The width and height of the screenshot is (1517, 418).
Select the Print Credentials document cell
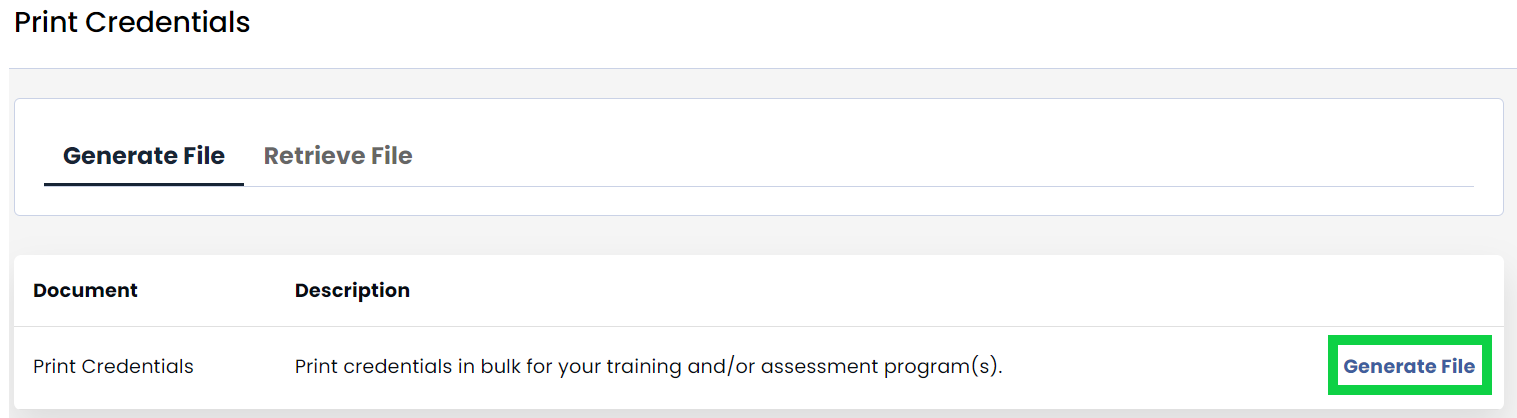(113, 366)
